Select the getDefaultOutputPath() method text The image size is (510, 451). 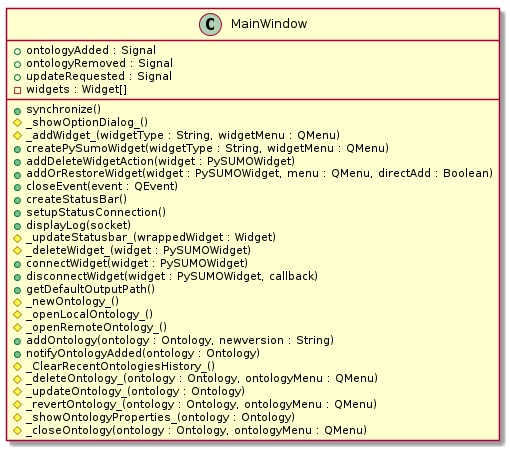pos(91,289)
